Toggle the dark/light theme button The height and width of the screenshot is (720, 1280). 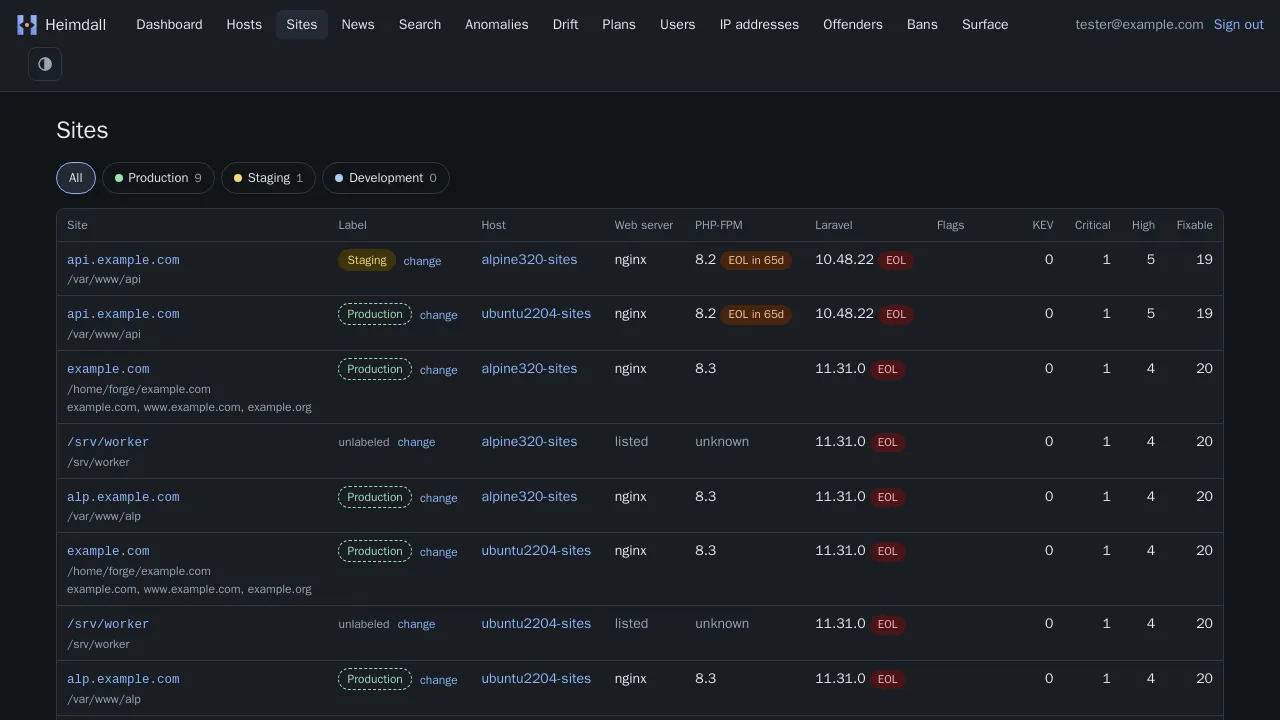click(x=45, y=64)
